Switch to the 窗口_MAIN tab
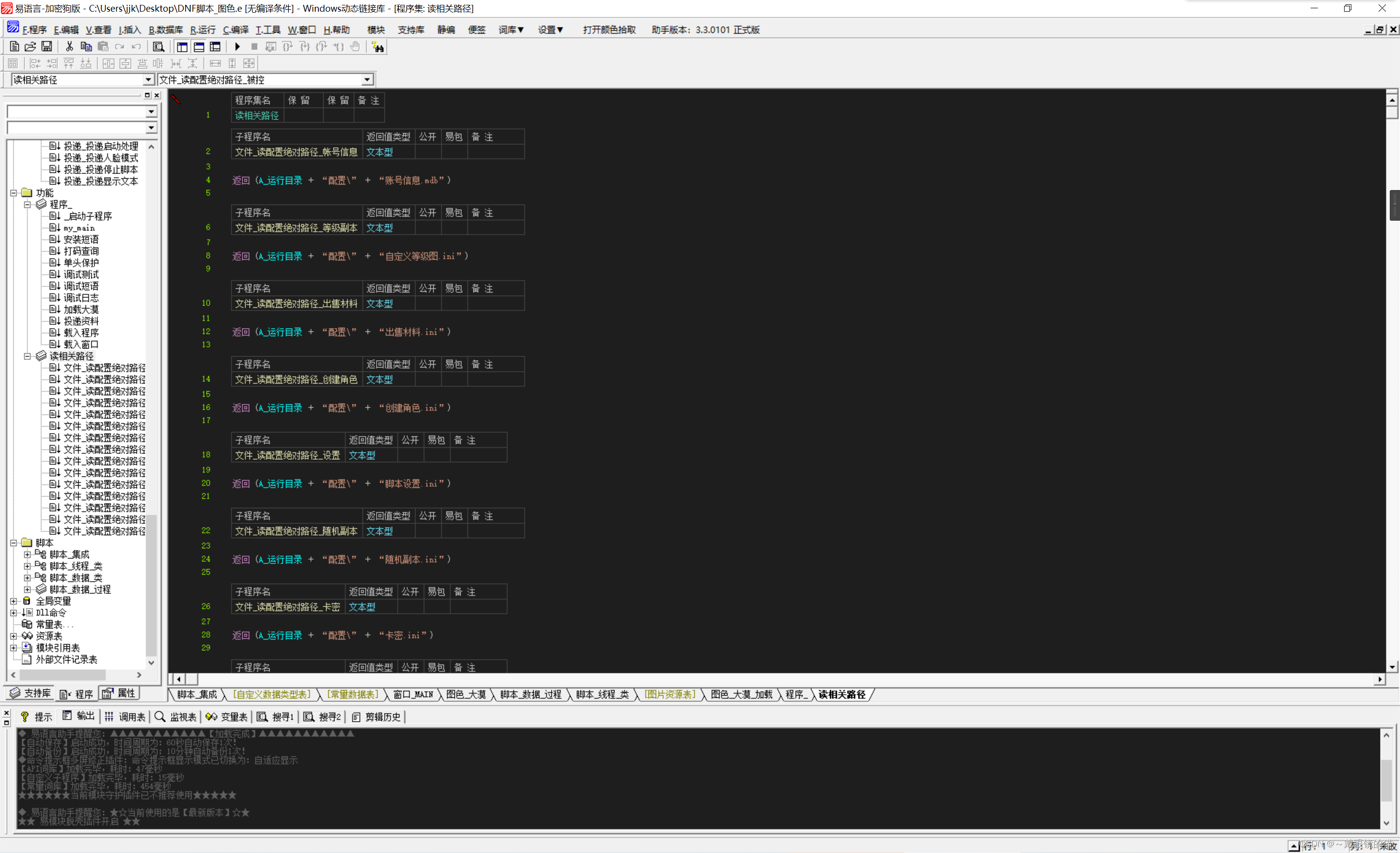Viewport: 1400px width, 853px height. [x=413, y=695]
